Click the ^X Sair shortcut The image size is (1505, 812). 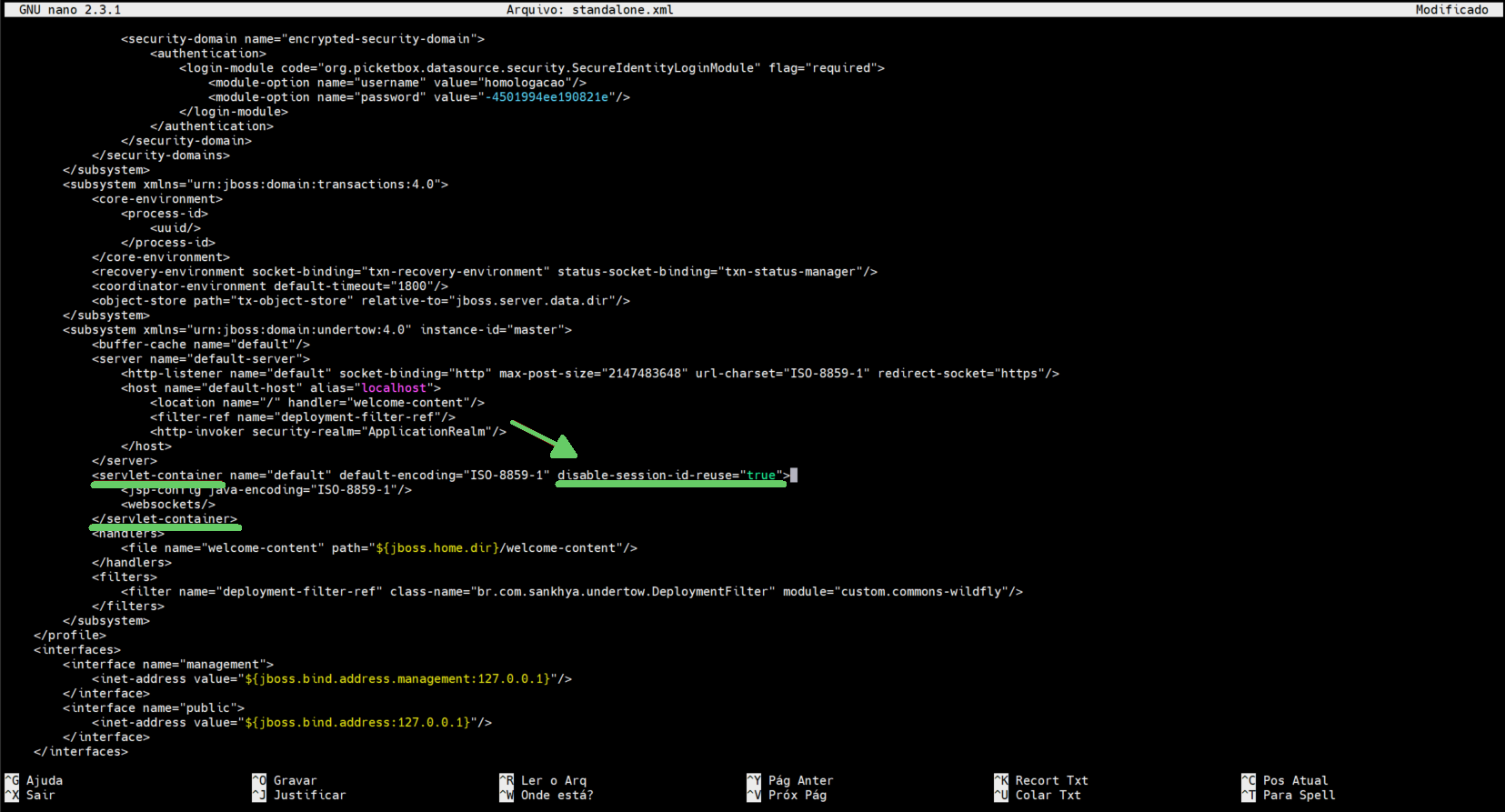tap(30, 795)
